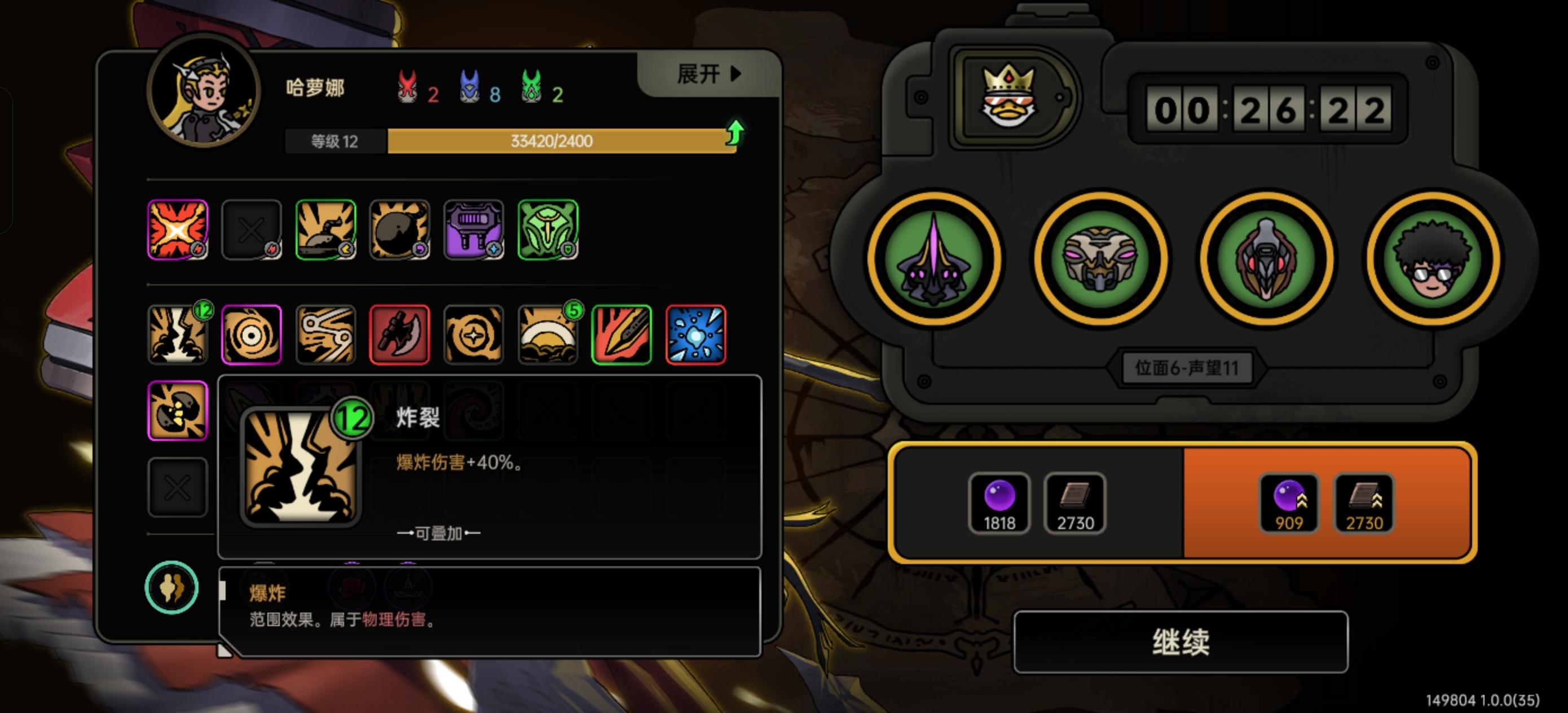
Task: Choose the left reward option with 1818 orbs
Action: pos(1038,503)
